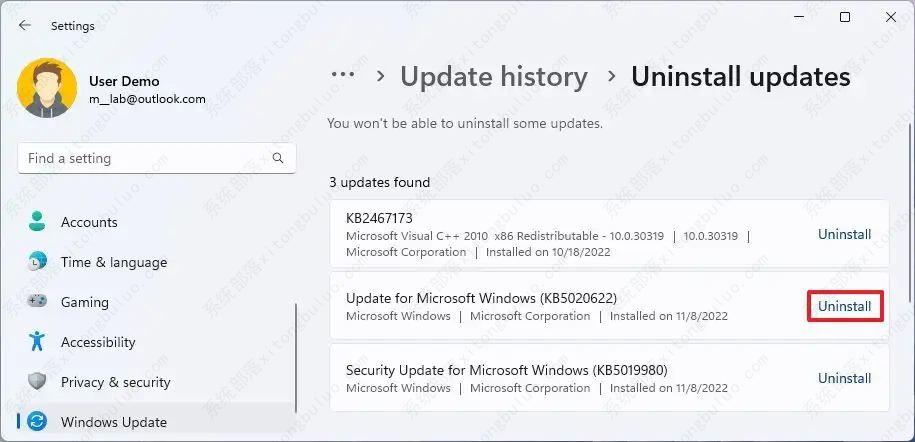The height and width of the screenshot is (442, 915).
Task: Click the Accounts person icon
Action: 37,222
